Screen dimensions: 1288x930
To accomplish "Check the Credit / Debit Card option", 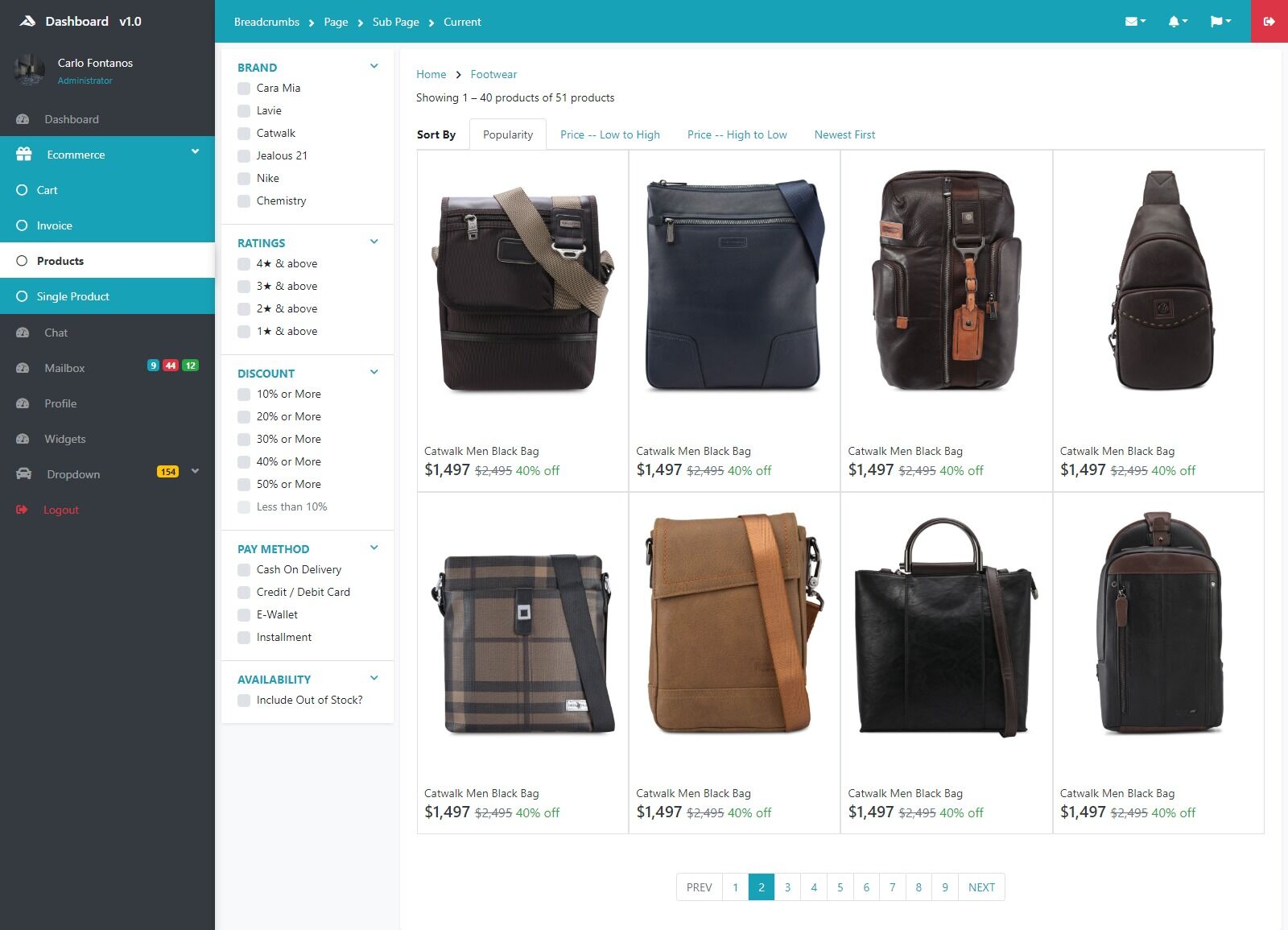I will point(244,593).
